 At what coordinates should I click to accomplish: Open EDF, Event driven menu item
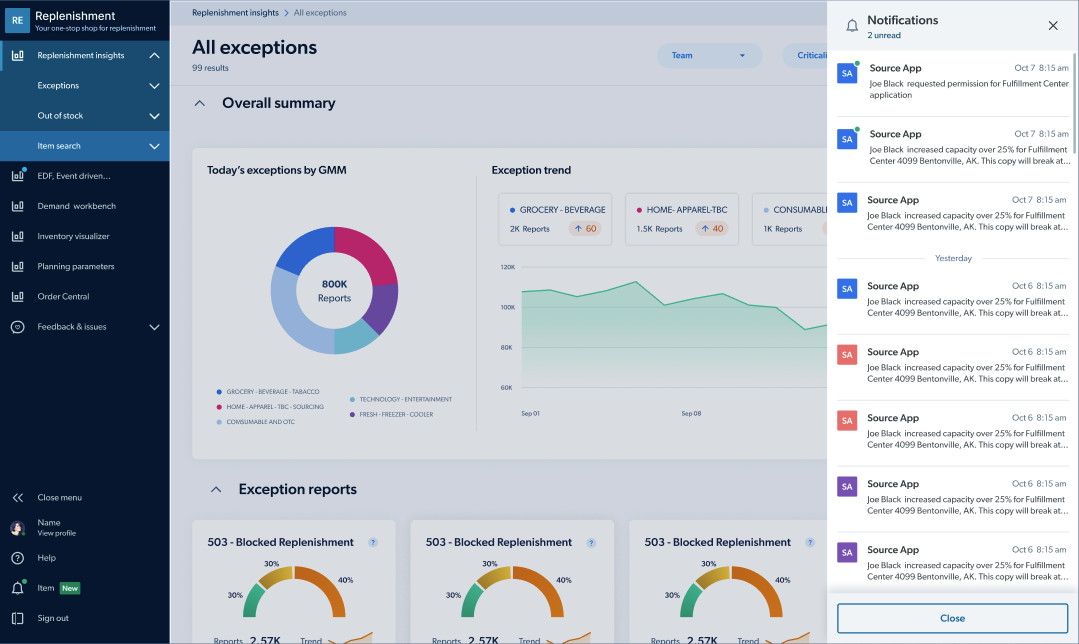[x=85, y=175]
